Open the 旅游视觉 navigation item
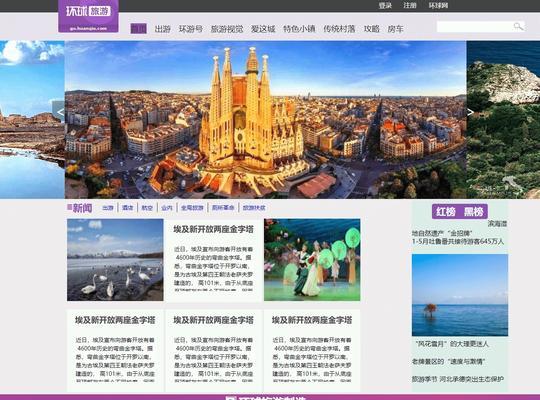 tap(227, 29)
